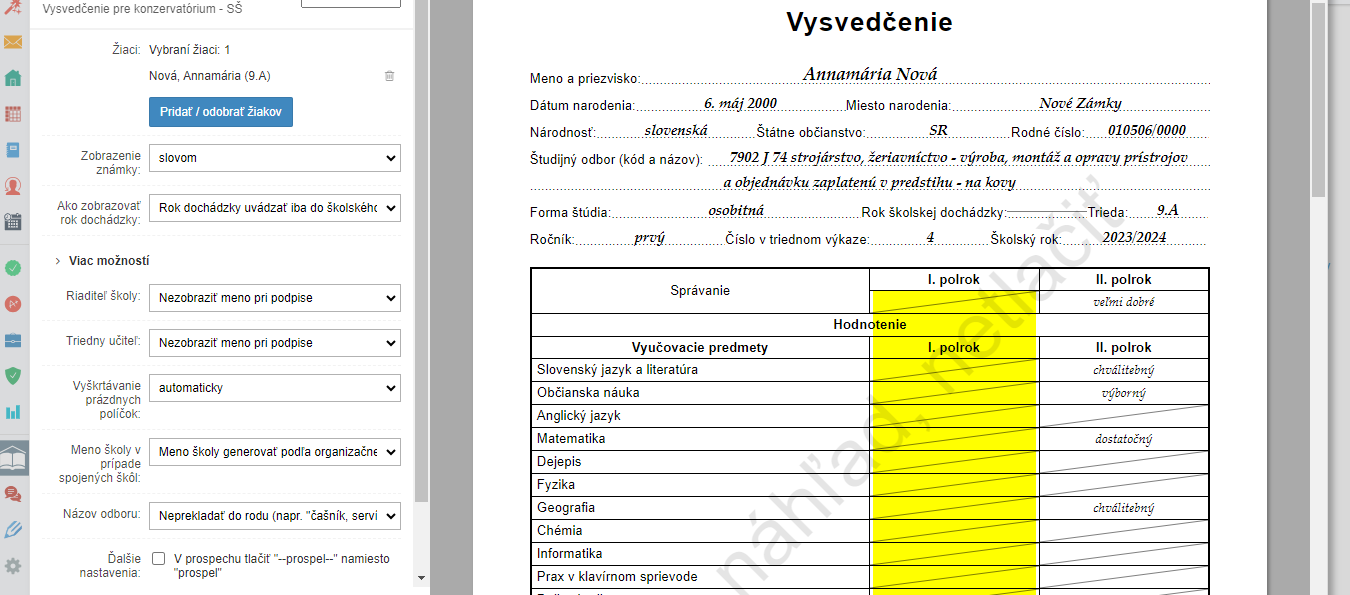The width and height of the screenshot is (1350, 595).
Task: Click the settings panel scroll-down arrow
Action: point(421,578)
